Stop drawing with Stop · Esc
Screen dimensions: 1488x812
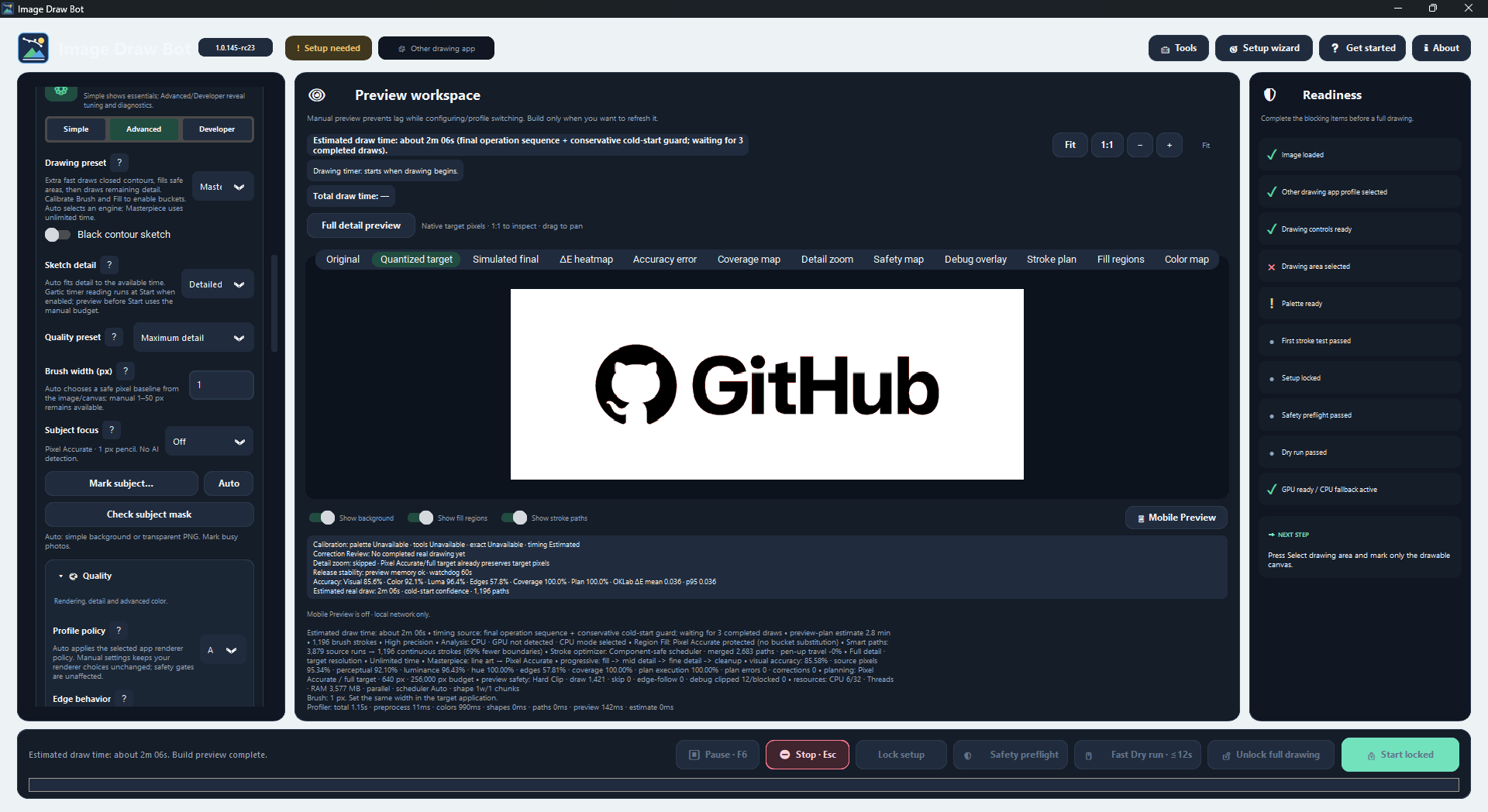tap(808, 755)
